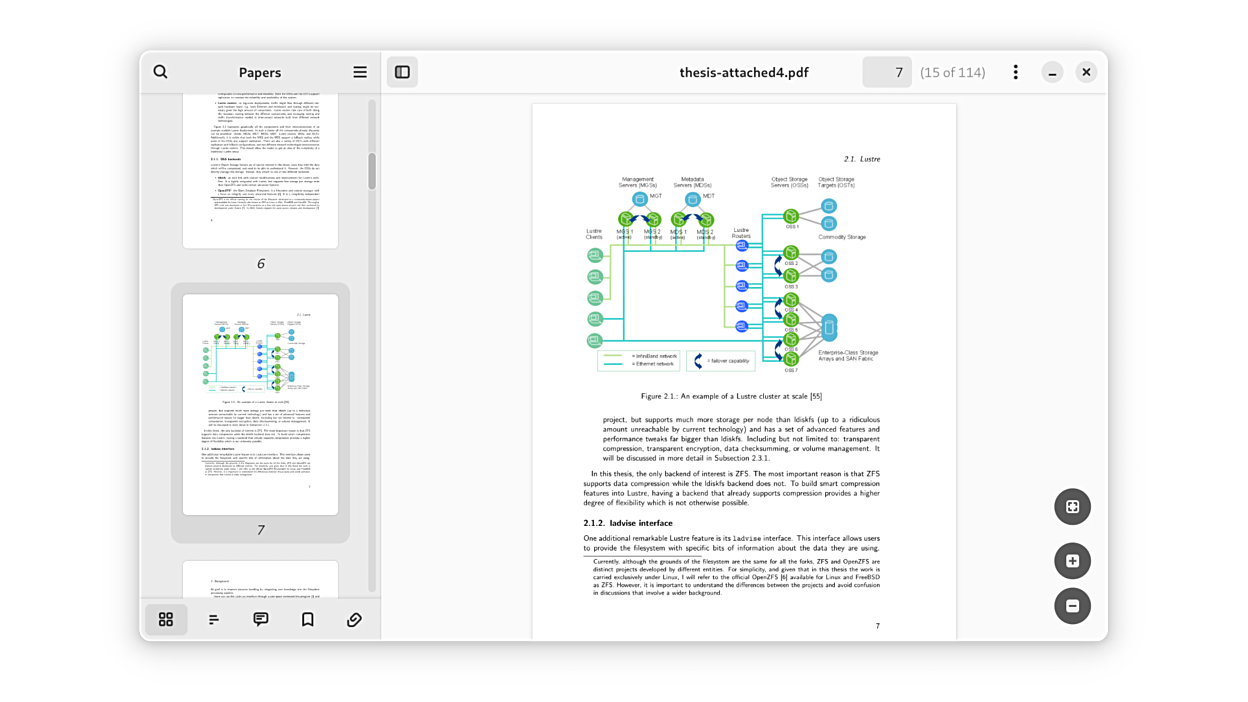The width and height of the screenshot is (1248, 702).
Task: Show the bookmarks panel
Action: (307, 620)
